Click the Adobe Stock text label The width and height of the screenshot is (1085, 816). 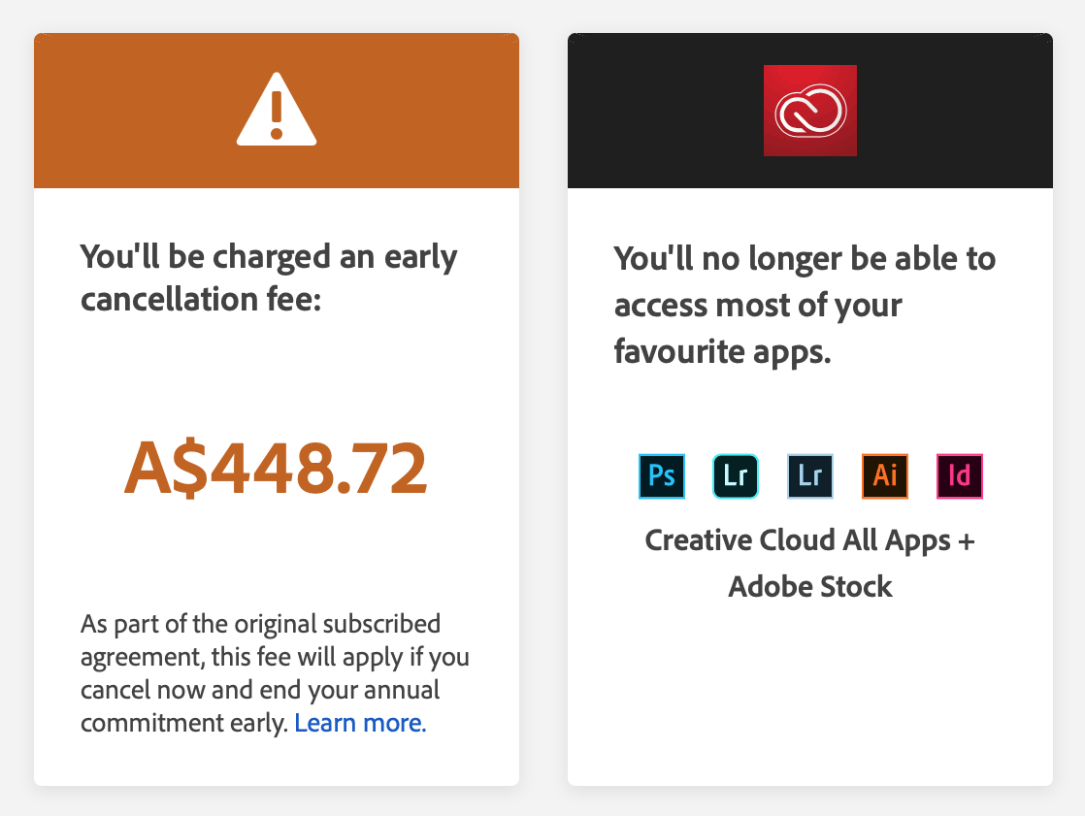(809, 587)
